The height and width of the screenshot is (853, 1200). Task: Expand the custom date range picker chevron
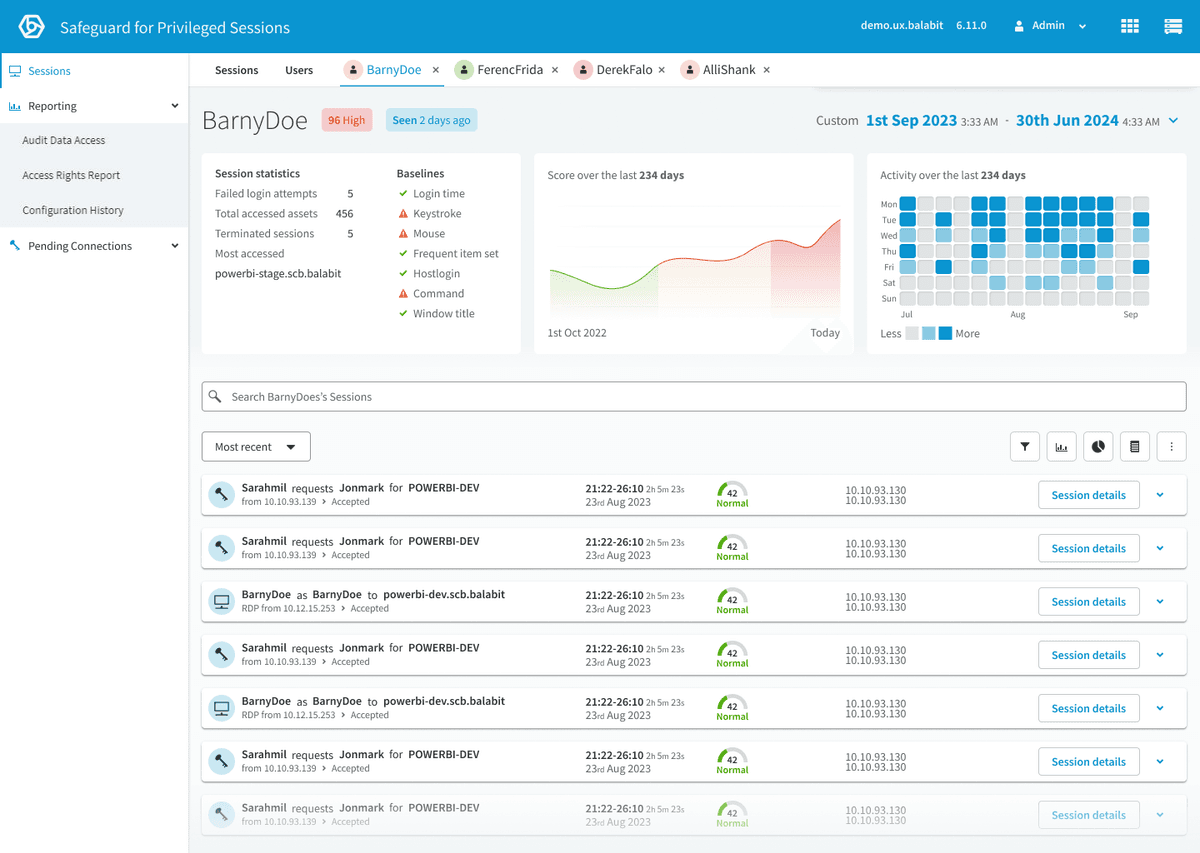point(1173,120)
